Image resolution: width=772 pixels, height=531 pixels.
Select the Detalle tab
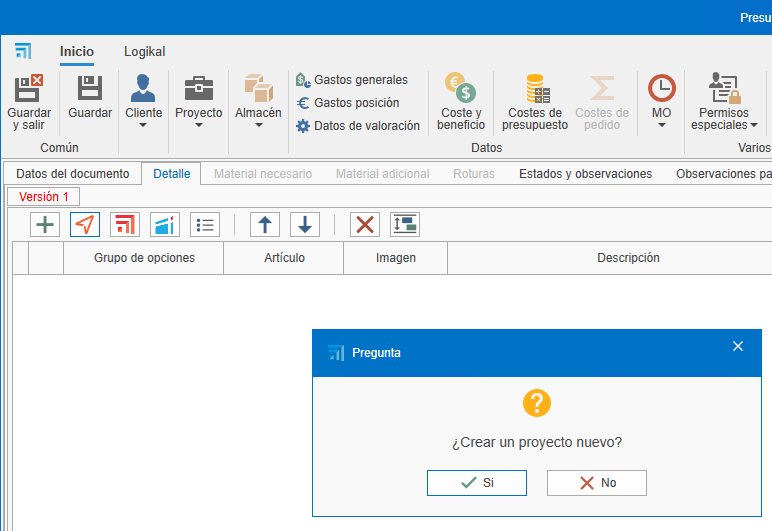(171, 174)
